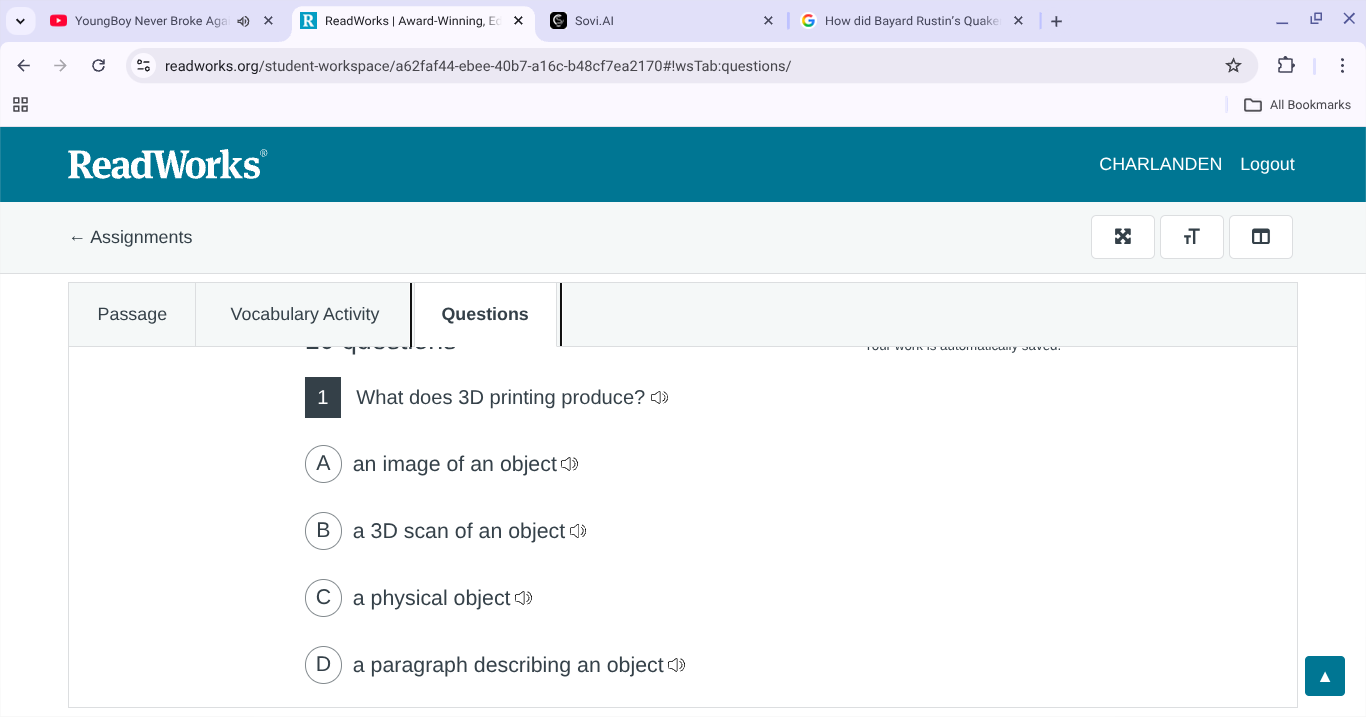This screenshot has width=1366, height=717.
Task: Open the Chrome tab search dropdown
Action: click(x=20, y=20)
